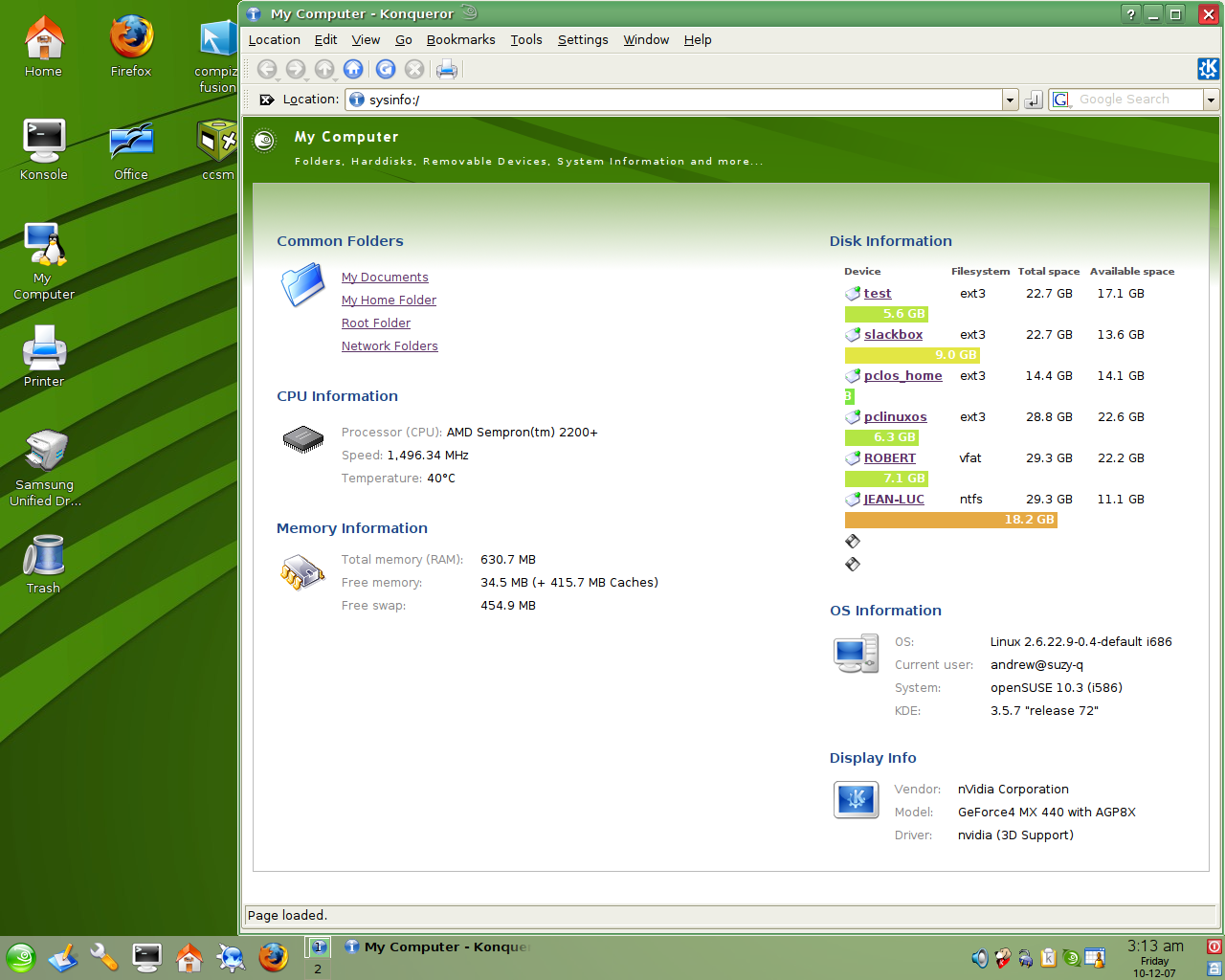Switch to virtual desktop 2 in pager
This screenshot has height=980, width=1225.
(318, 969)
